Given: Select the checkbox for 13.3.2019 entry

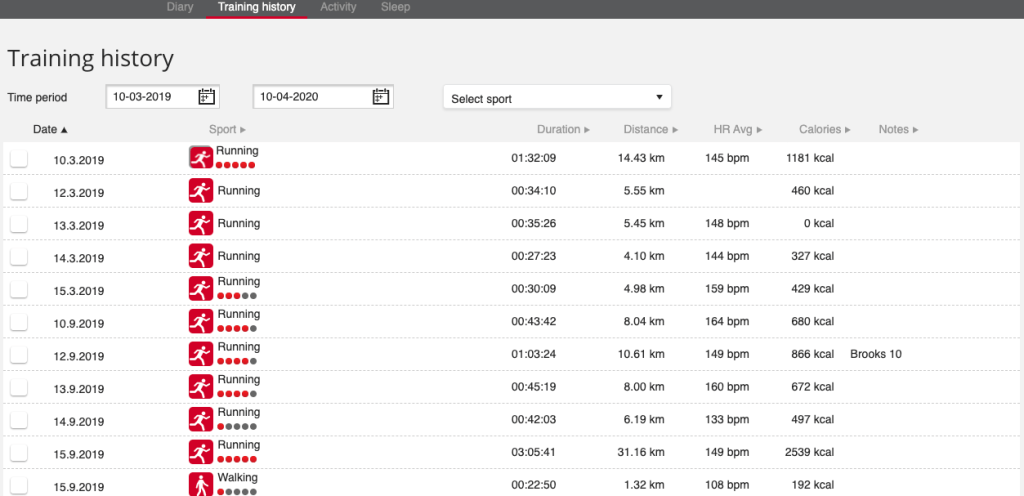Looking at the screenshot, I should [x=19, y=224].
